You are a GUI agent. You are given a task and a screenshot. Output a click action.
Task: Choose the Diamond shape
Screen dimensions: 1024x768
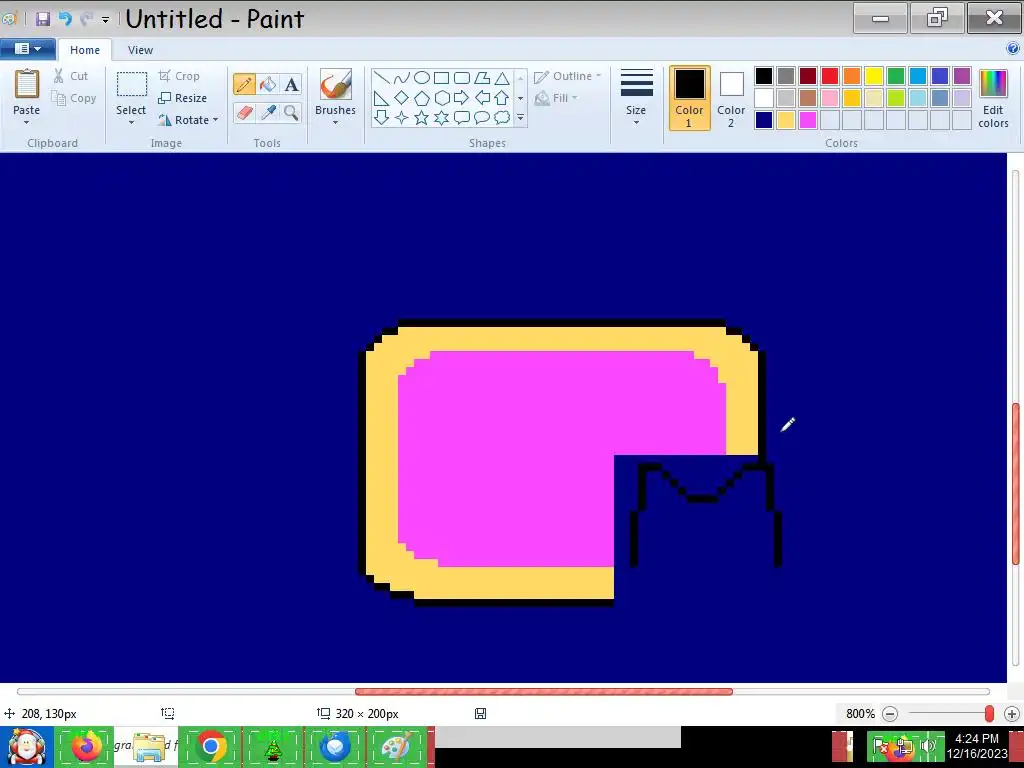[x=402, y=98]
